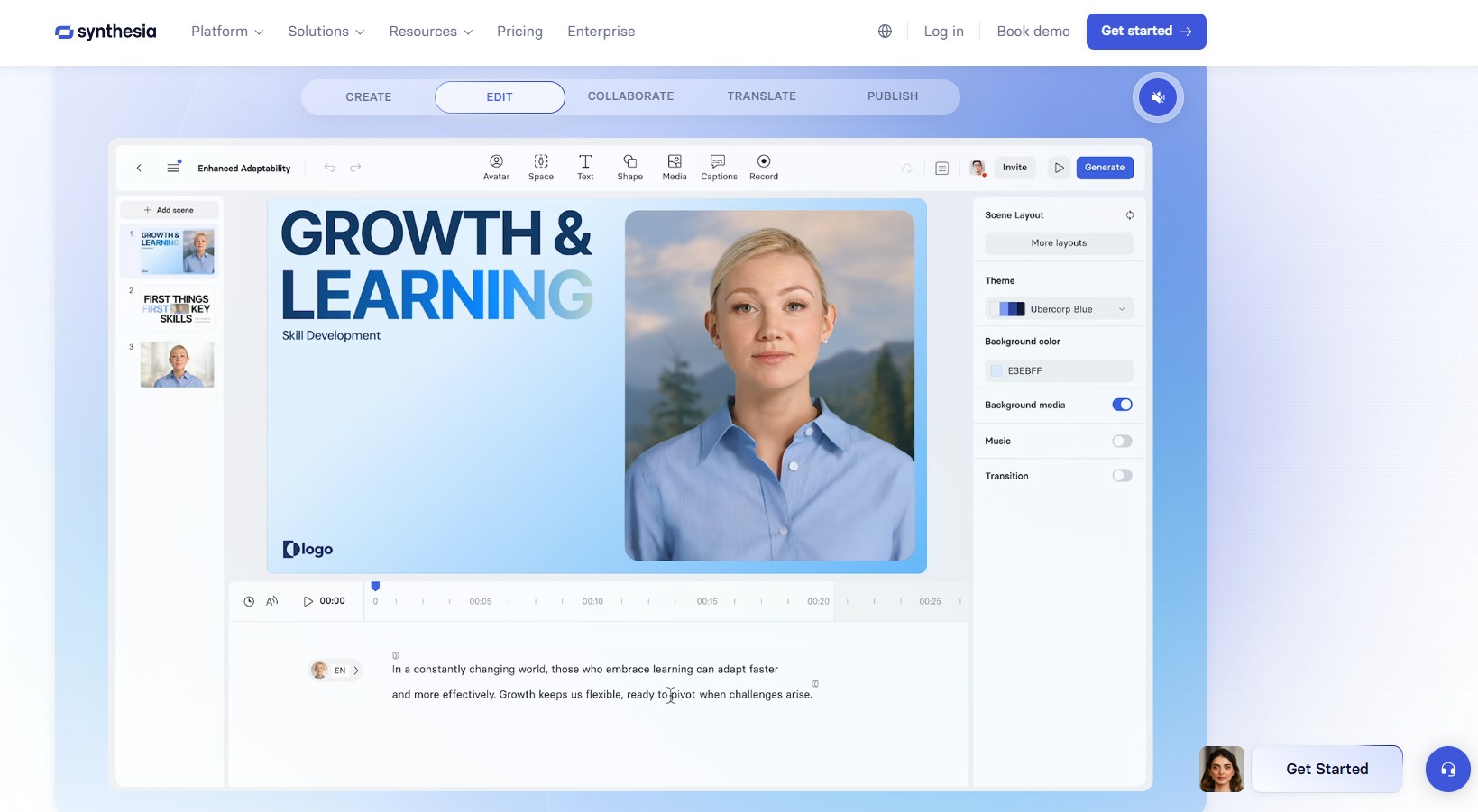Enable the Transition toggle
Screen dimensions: 1478x812
(x=1122, y=476)
